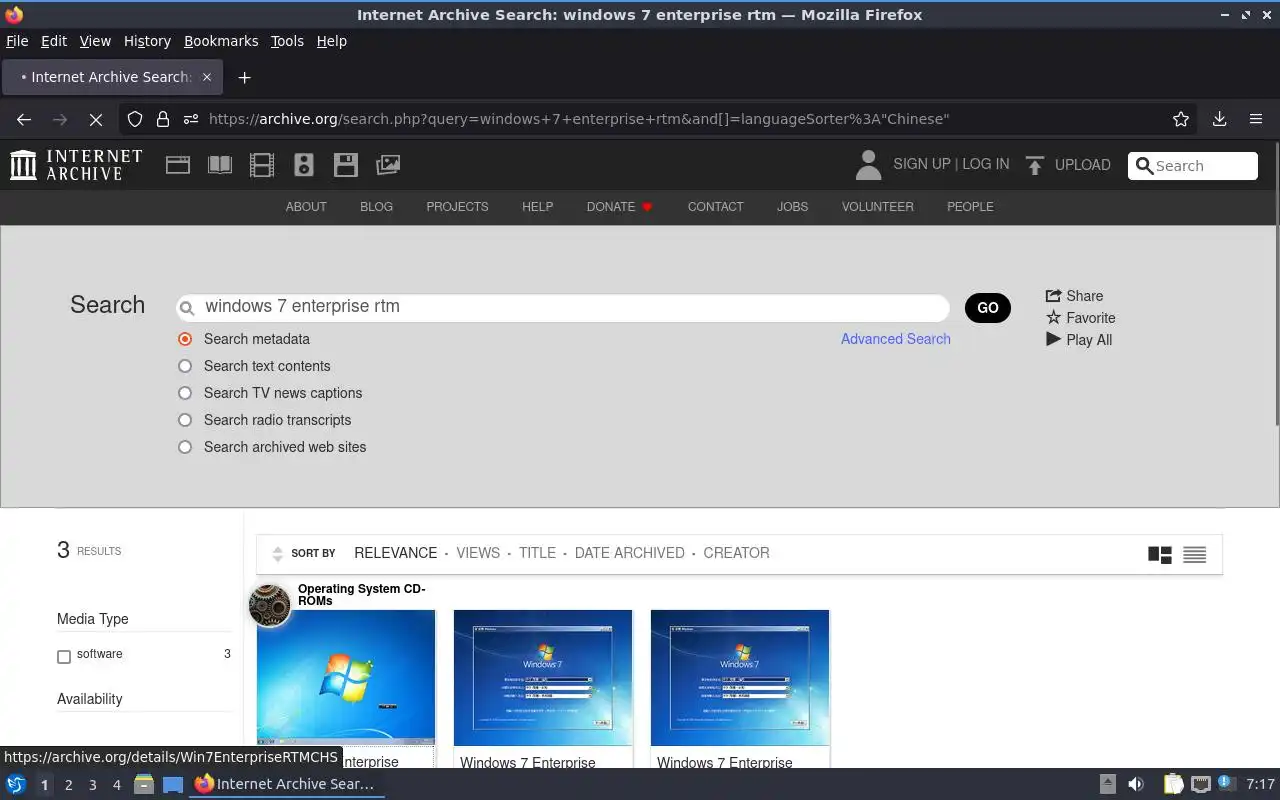Open the Internet Archive home logo

point(76,165)
